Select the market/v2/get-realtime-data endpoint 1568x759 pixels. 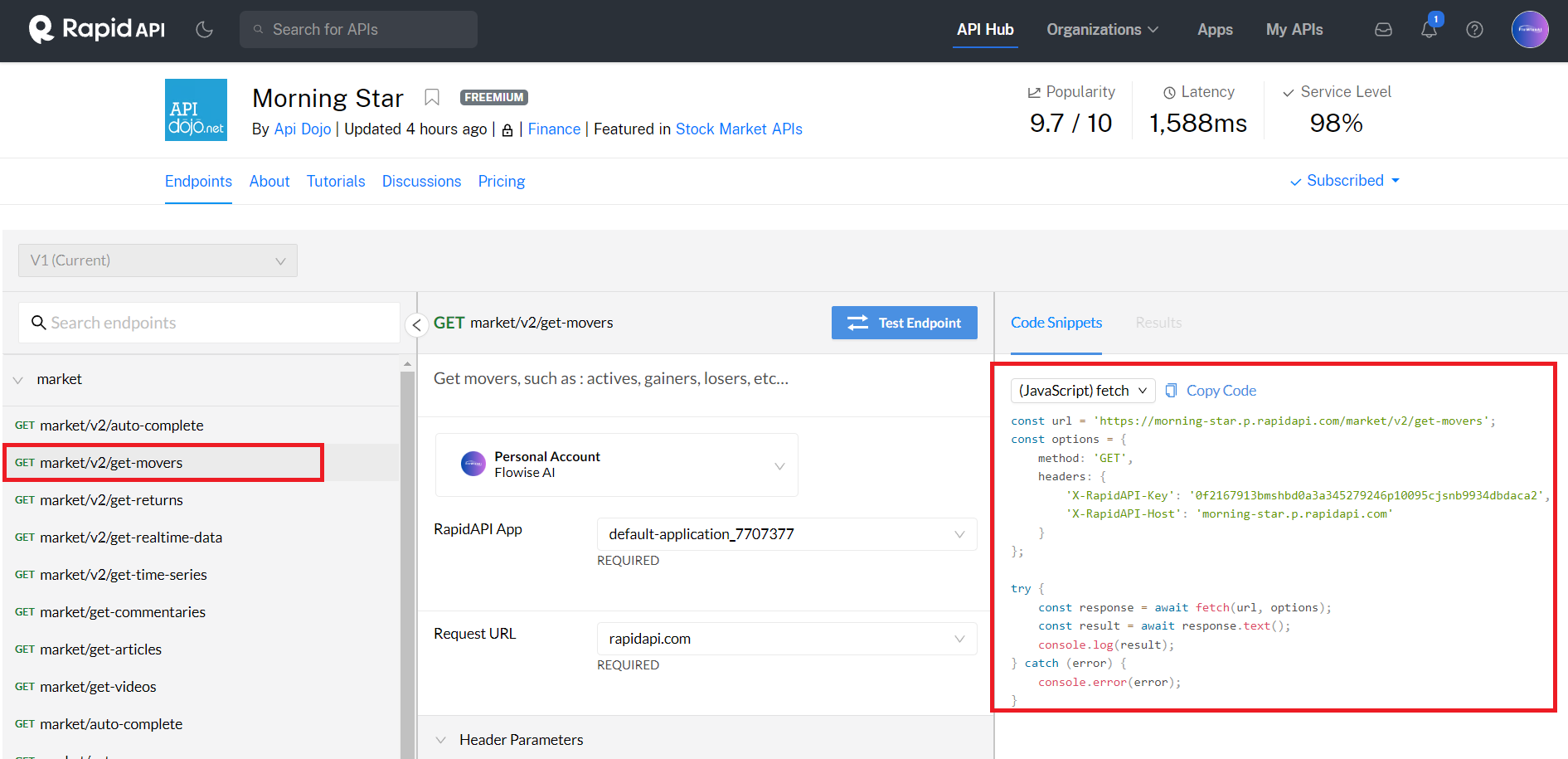[131, 538]
